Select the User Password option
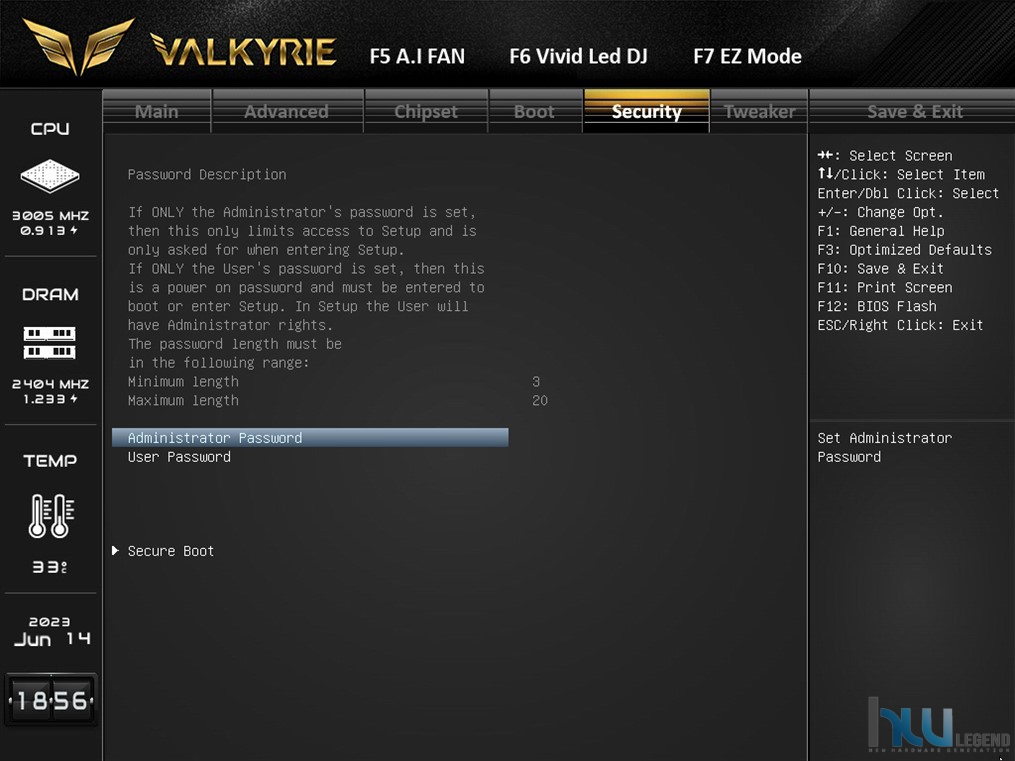This screenshot has width=1015, height=761. pos(179,457)
